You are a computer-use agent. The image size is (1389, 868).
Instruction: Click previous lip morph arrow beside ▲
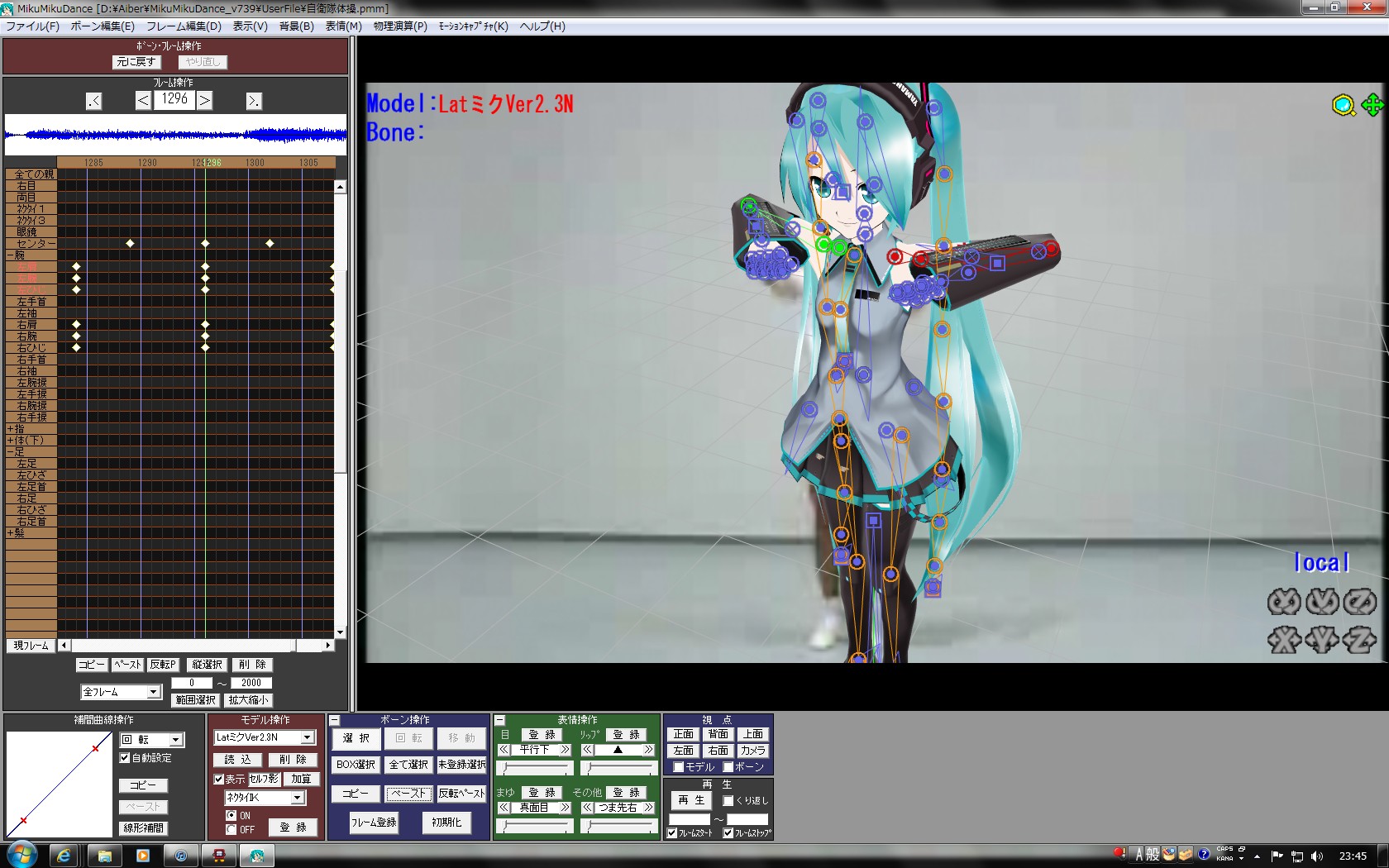click(x=587, y=750)
